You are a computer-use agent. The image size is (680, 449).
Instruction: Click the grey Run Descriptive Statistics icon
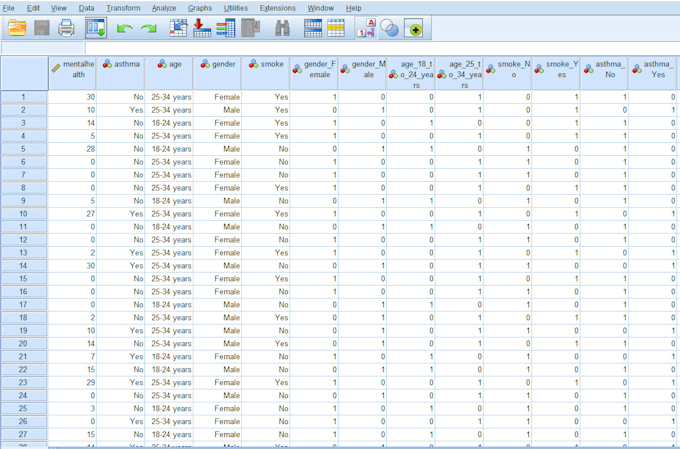(x=250, y=28)
